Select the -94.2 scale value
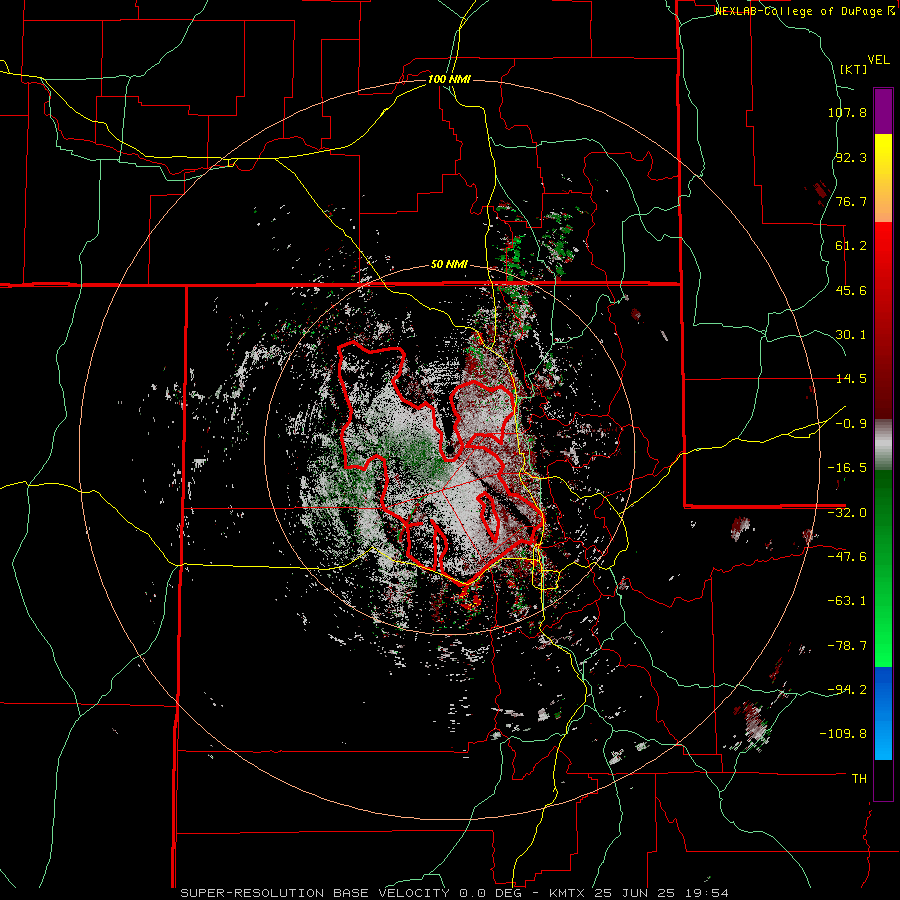The width and height of the screenshot is (900, 900). point(847,690)
